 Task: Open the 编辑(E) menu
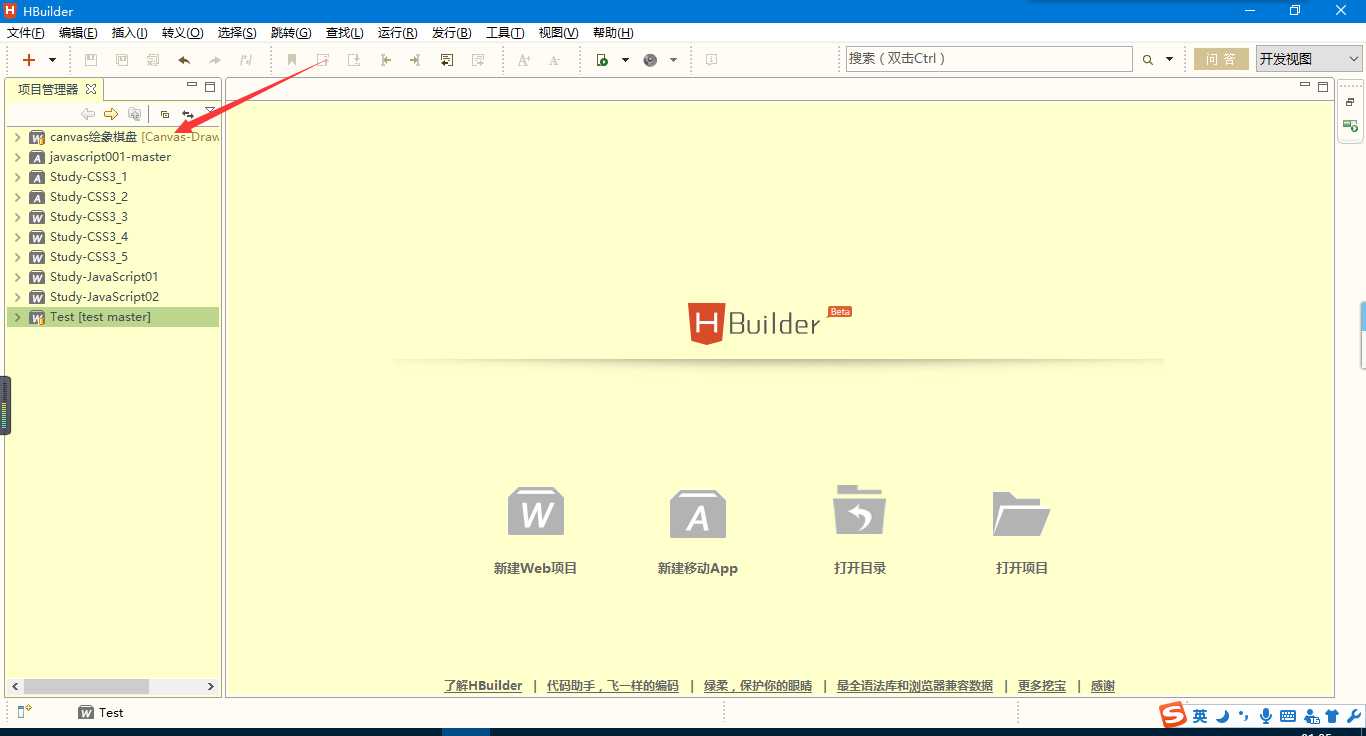coord(78,33)
